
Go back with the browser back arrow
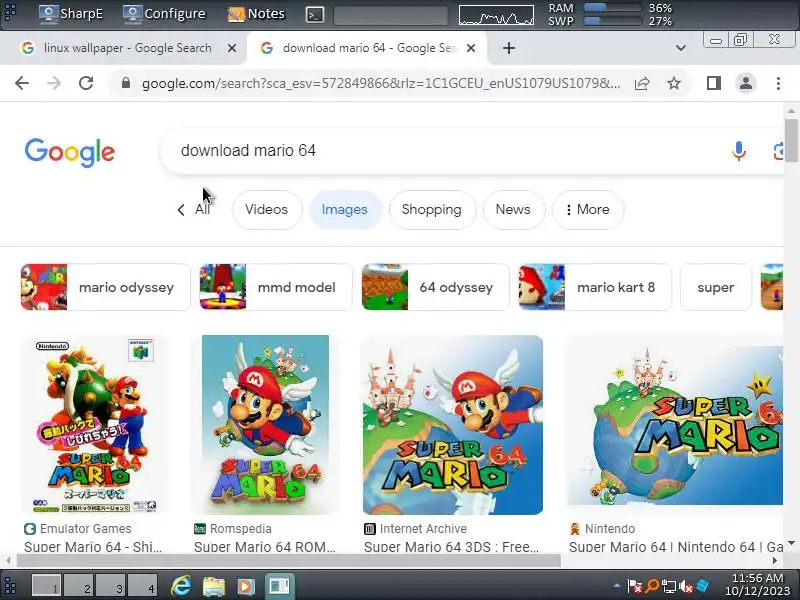coord(22,83)
